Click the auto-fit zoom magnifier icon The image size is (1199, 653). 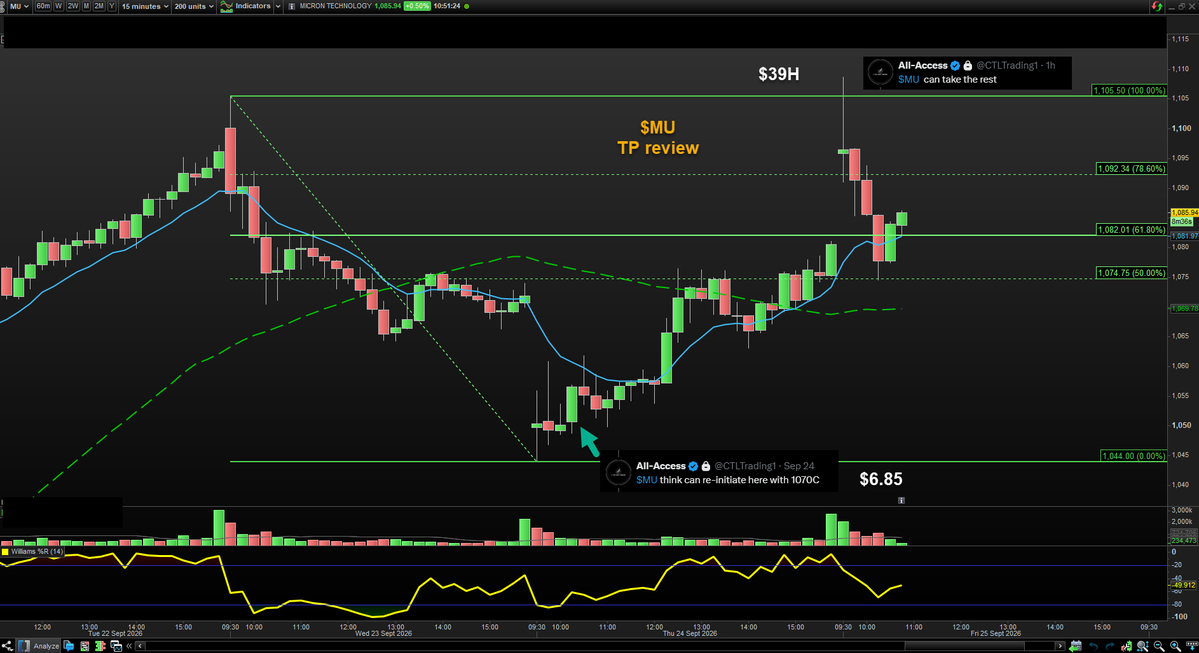click(1142, 646)
